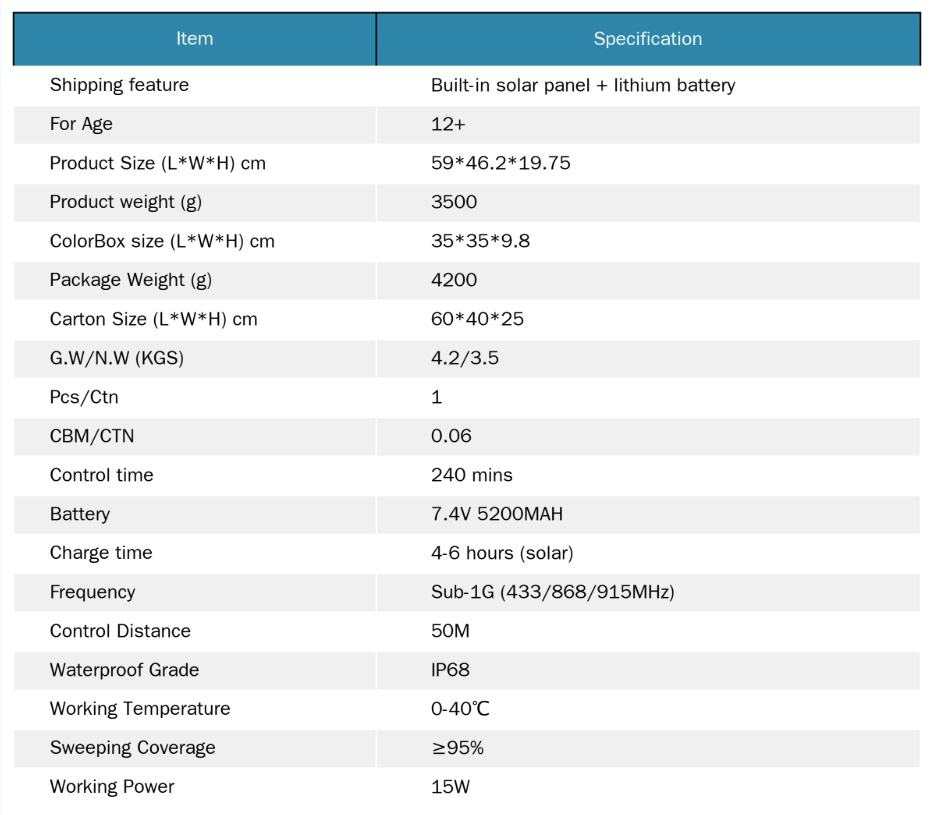Select the Control time value 240 mins
This screenshot has width=931, height=815.
click(x=471, y=475)
